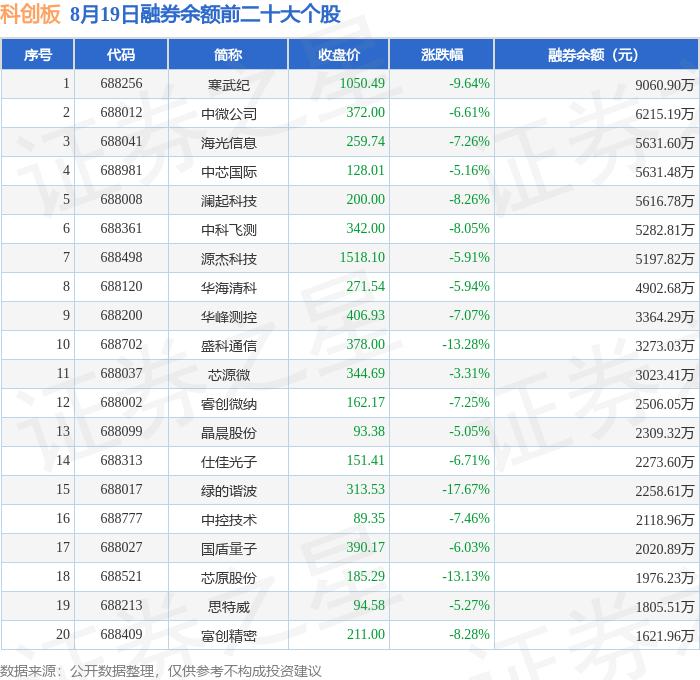This screenshot has height=680, width=700.
Task: Select stock name 富创精密
Action: pos(229,636)
